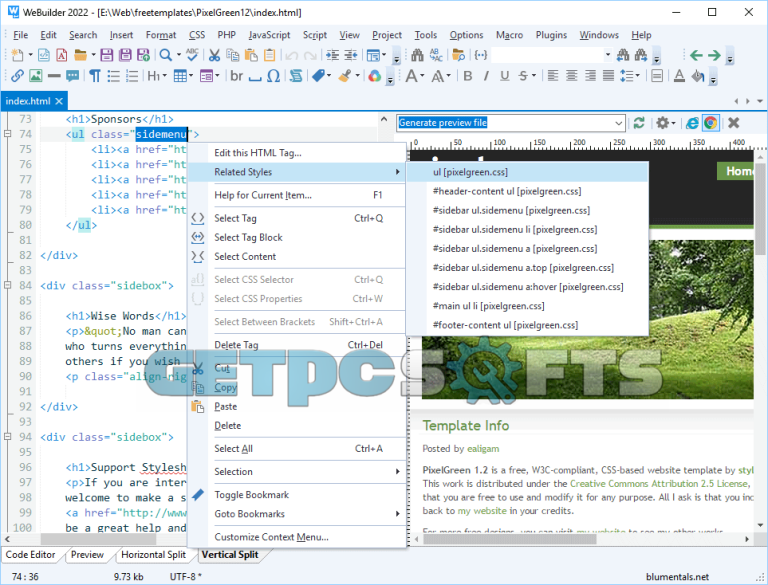Toggle right text alignment
This screenshot has width=768, height=585.
[590, 76]
